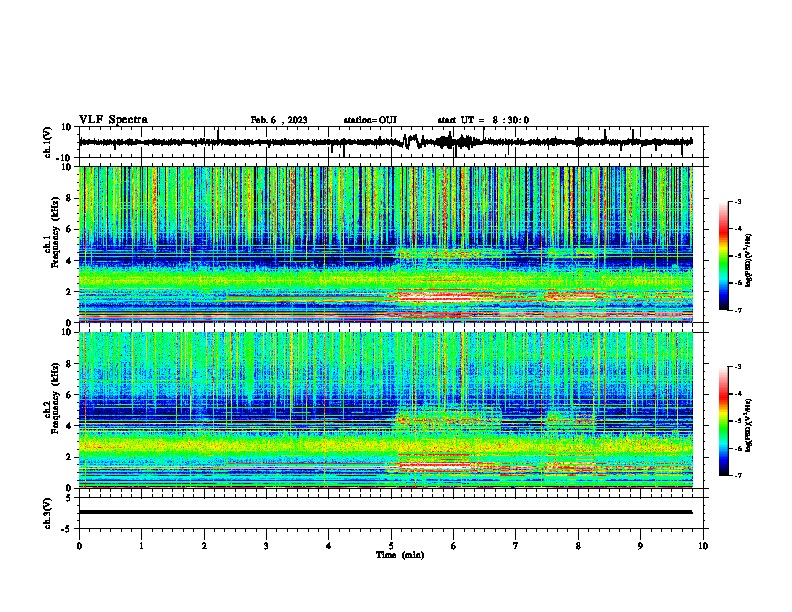792x612 pixels.
Task: Click the ch.2 spectrogram panel
Action: coord(386,410)
